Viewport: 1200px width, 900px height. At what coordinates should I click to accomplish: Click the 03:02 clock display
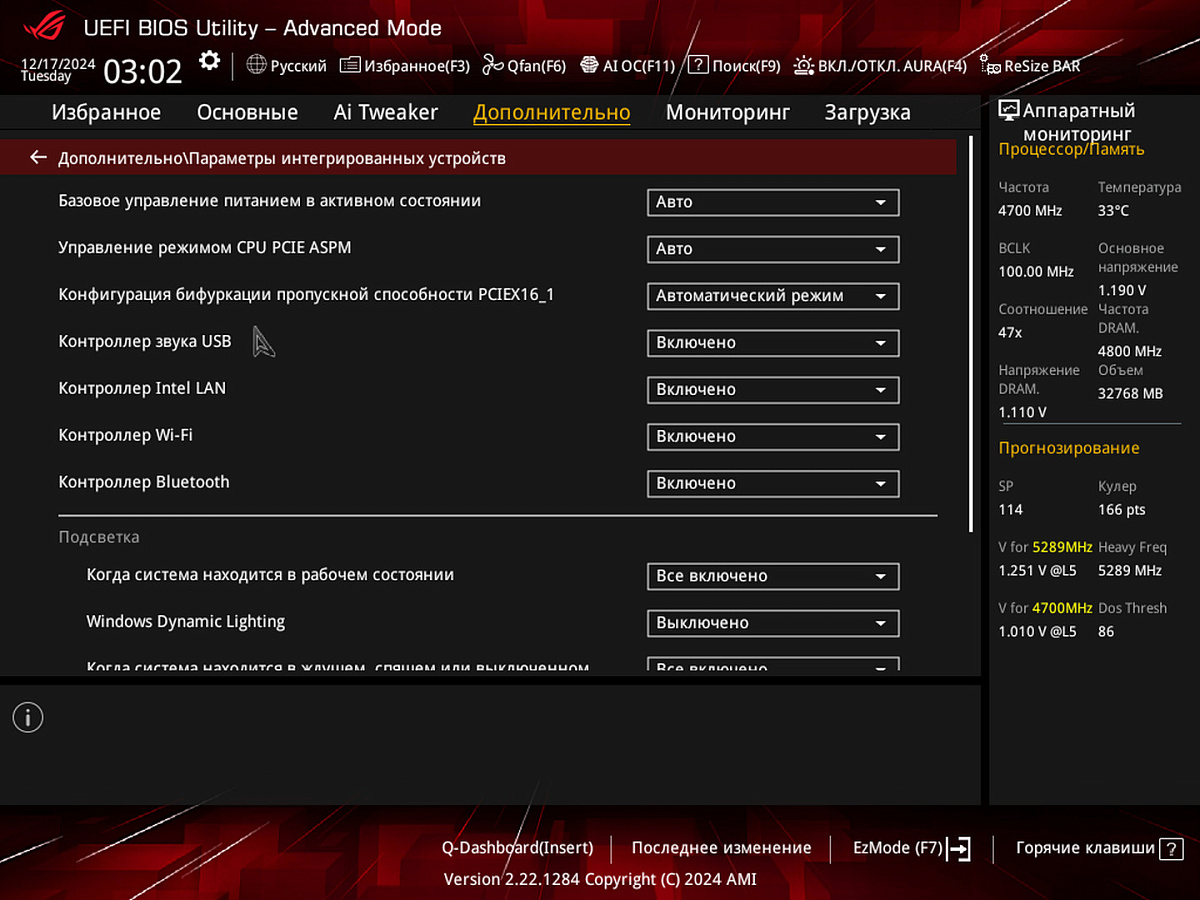pos(143,71)
